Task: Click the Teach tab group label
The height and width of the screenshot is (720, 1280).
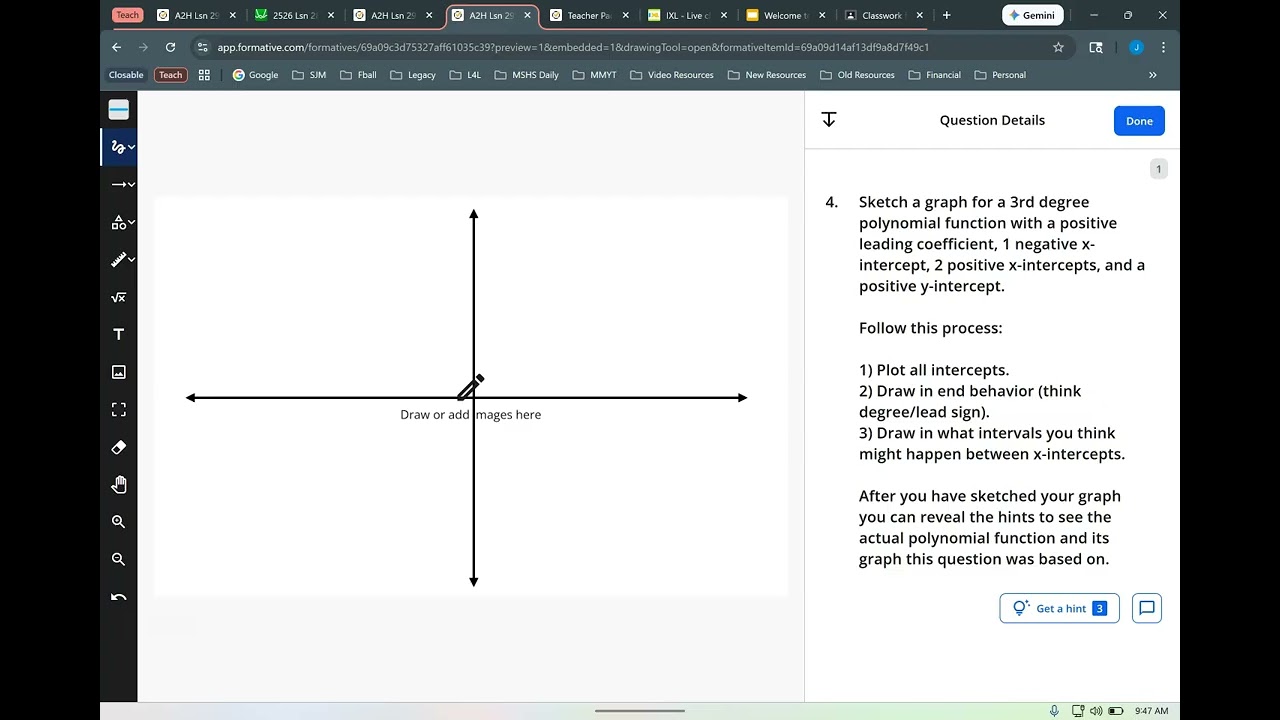Action: coord(127,15)
